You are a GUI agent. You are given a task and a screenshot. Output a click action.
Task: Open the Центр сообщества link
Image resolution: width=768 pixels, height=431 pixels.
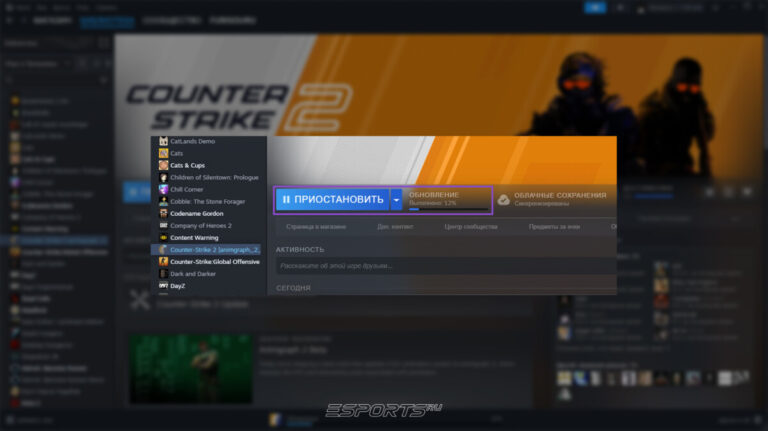tap(471, 227)
